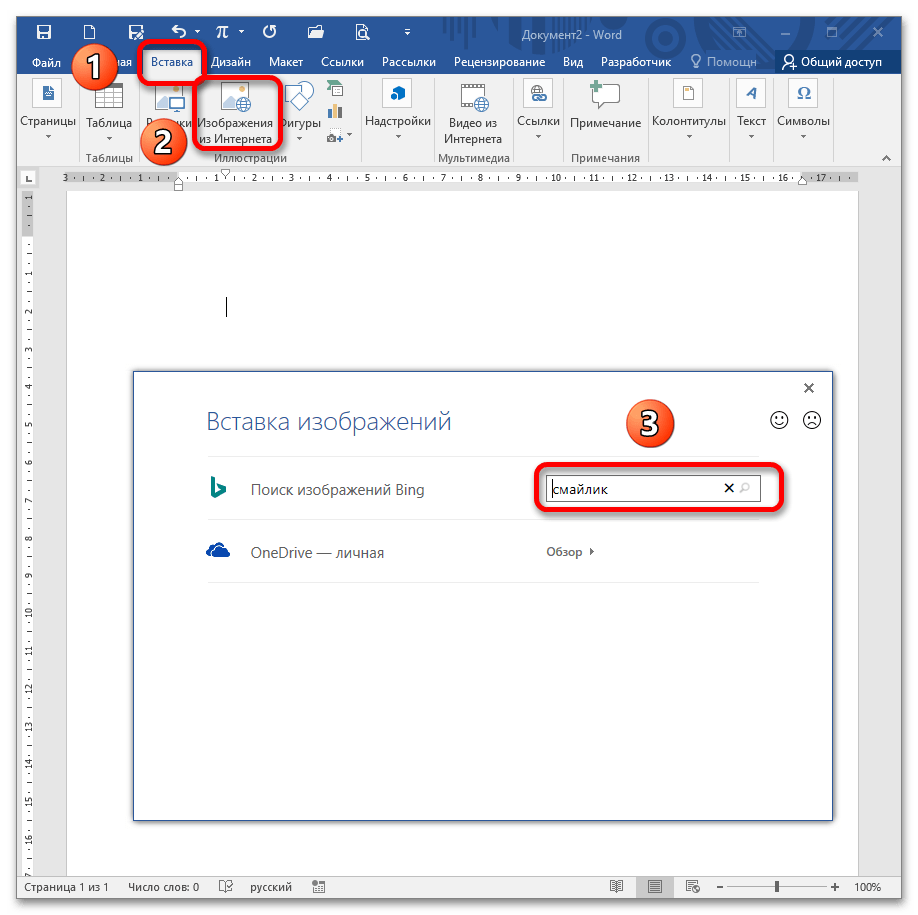Image resolution: width=918 pixels, height=915 pixels.
Task: Click the tab stop selector on ruler
Action: (x=28, y=178)
